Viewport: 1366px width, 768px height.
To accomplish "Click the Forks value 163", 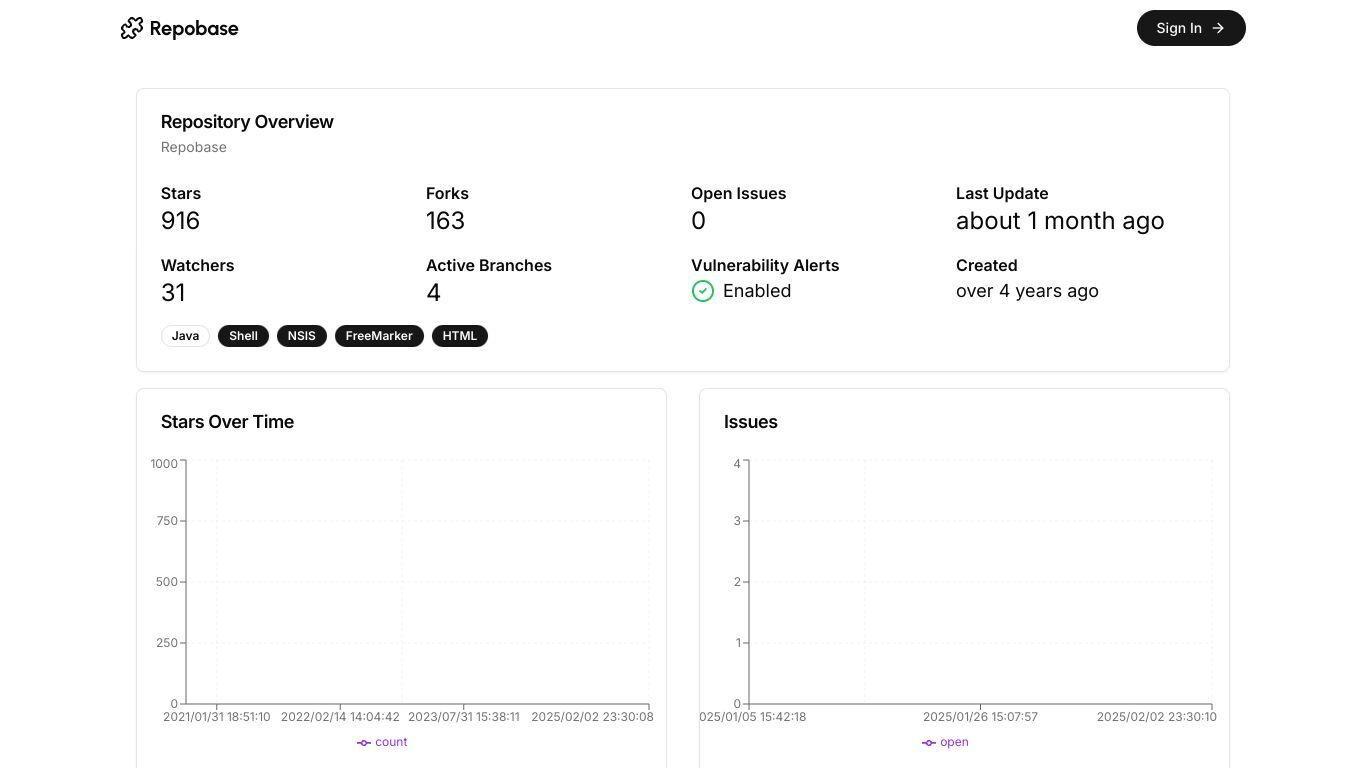I will (445, 221).
